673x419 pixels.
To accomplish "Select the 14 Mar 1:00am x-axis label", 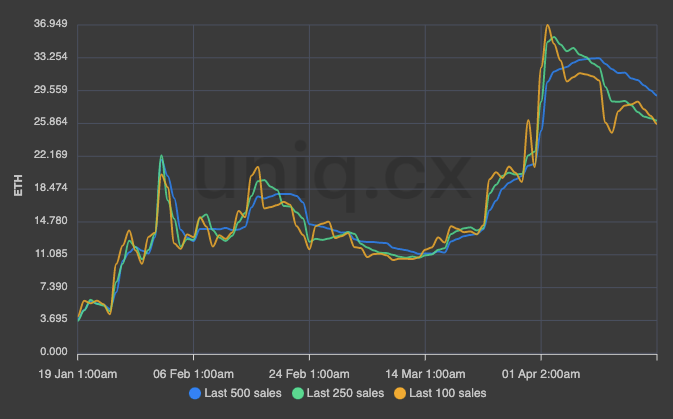I will pos(425,373).
